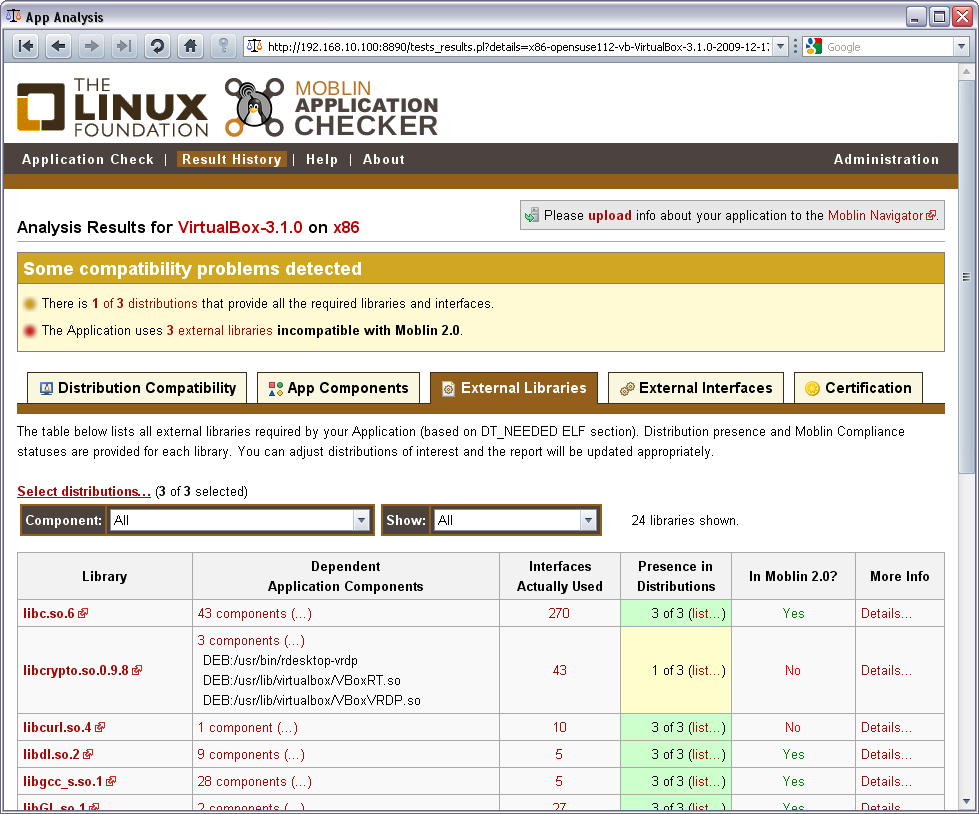Viewport: 979px width, 814px height.
Task: Open distribution list for libcrypto row
Action: tap(707, 670)
